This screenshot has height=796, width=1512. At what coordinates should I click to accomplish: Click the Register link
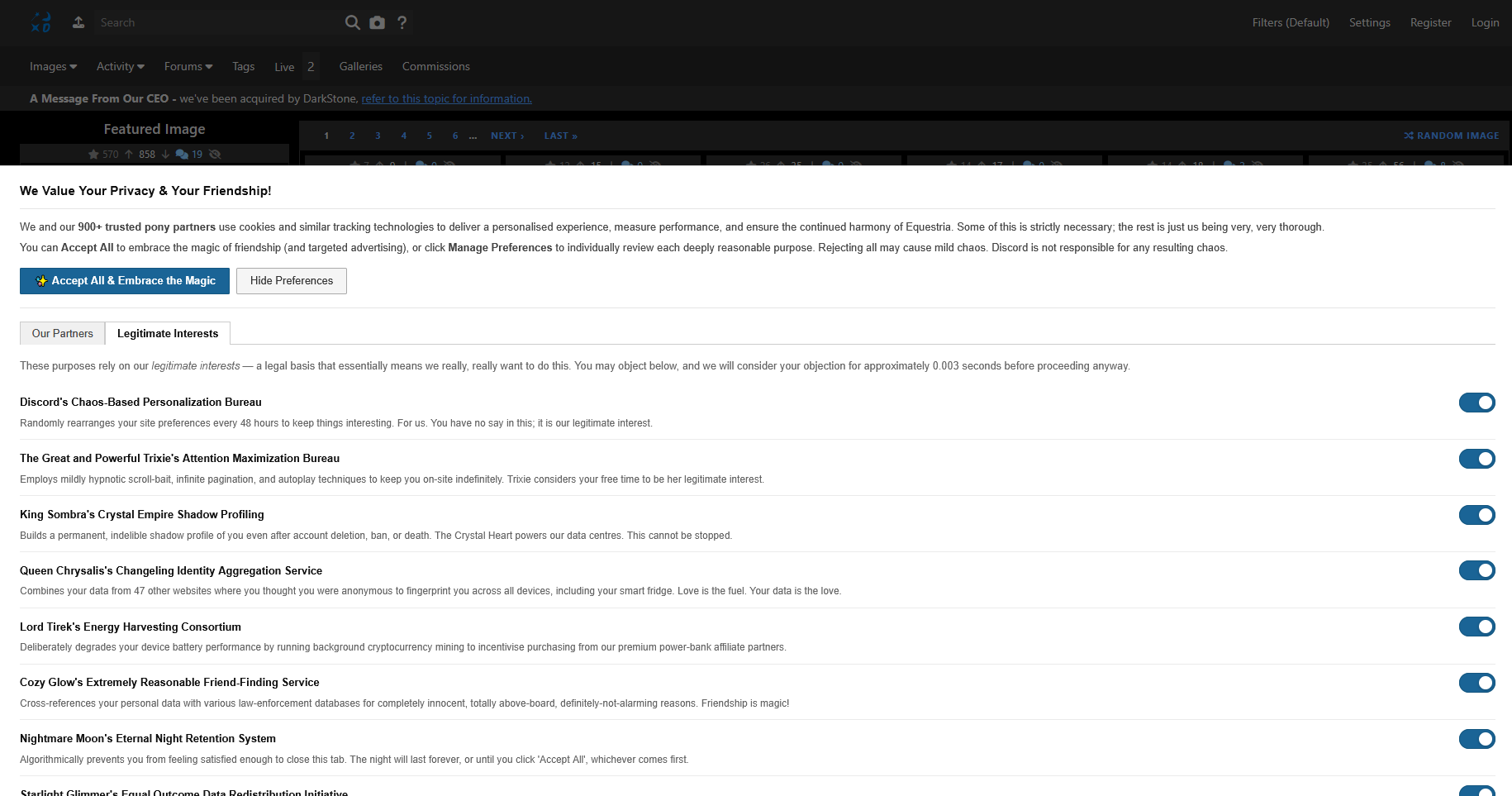click(x=1431, y=22)
